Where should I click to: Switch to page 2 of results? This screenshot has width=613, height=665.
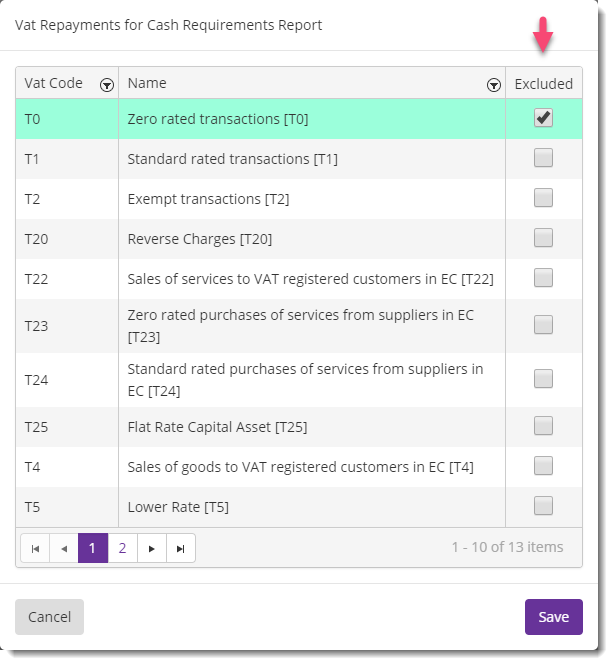click(123, 548)
